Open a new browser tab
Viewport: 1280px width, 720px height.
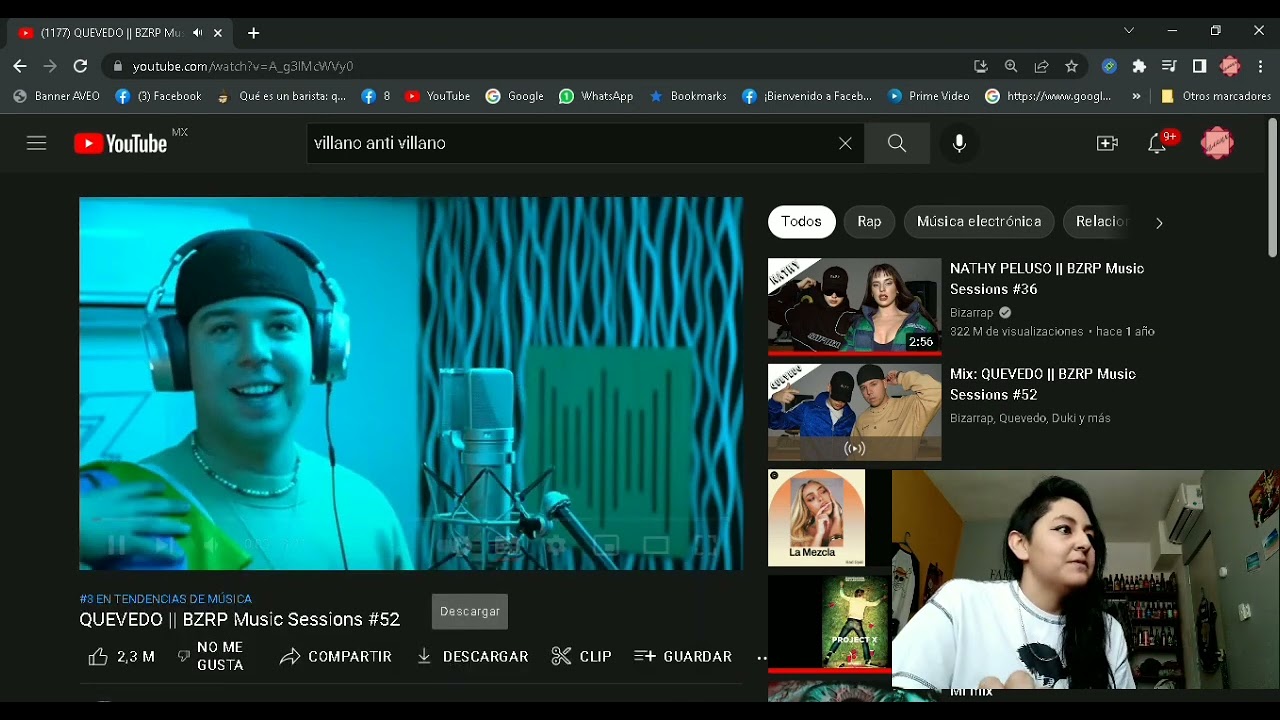click(x=254, y=33)
